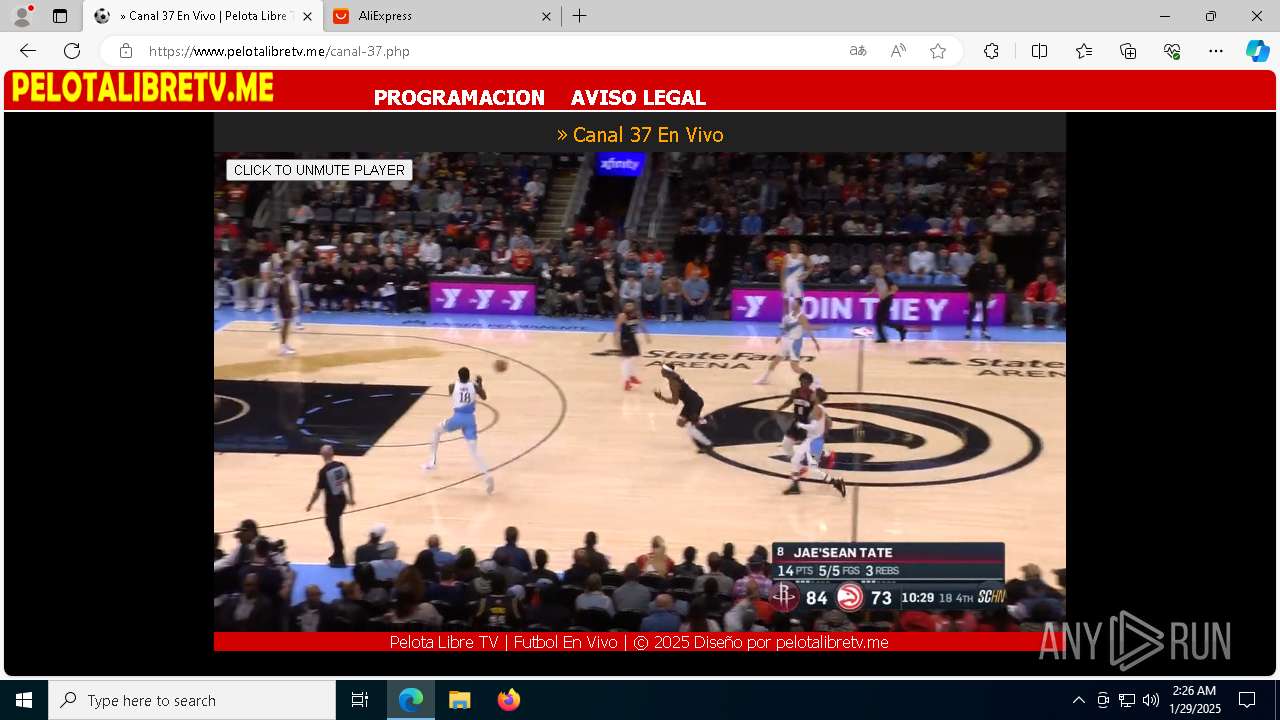Close the Canal 37 En Vivo tab
Viewport: 1280px width, 720px height.
(307, 16)
